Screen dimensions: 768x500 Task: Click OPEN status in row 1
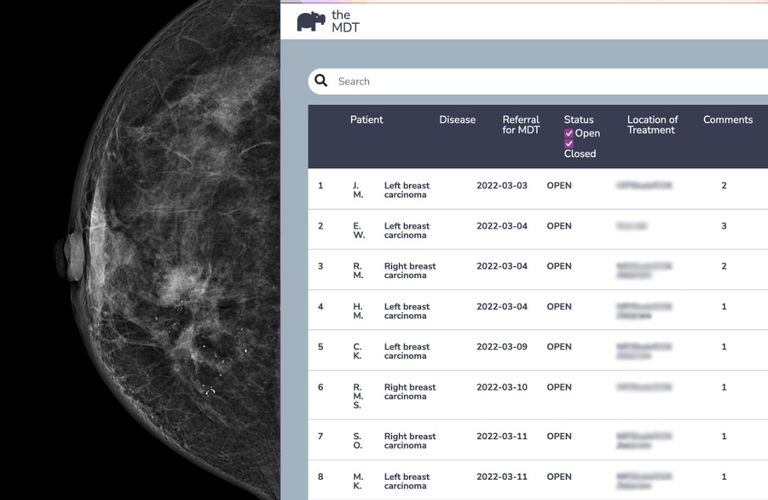(559, 186)
